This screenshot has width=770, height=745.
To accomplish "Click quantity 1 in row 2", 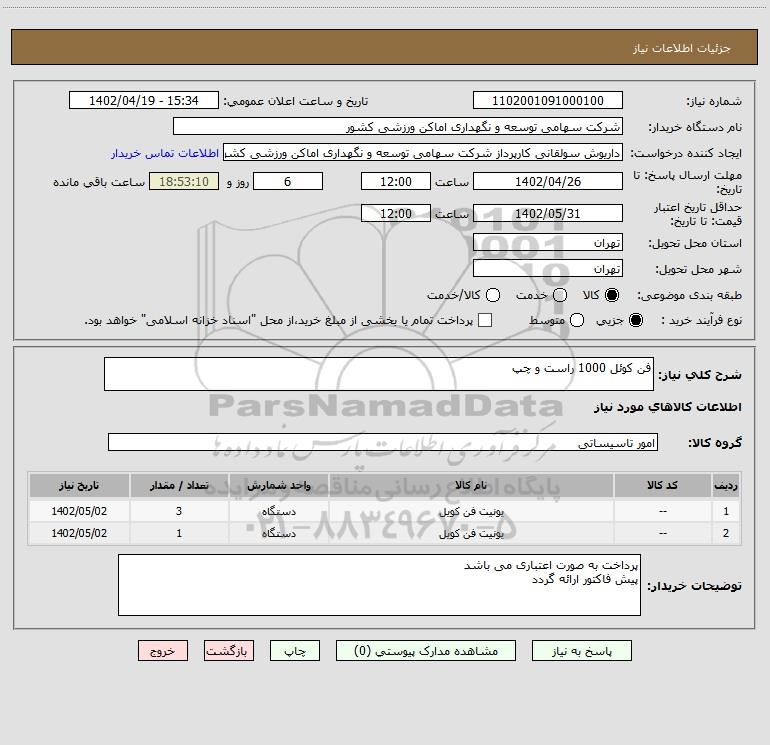I will pos(179,533).
